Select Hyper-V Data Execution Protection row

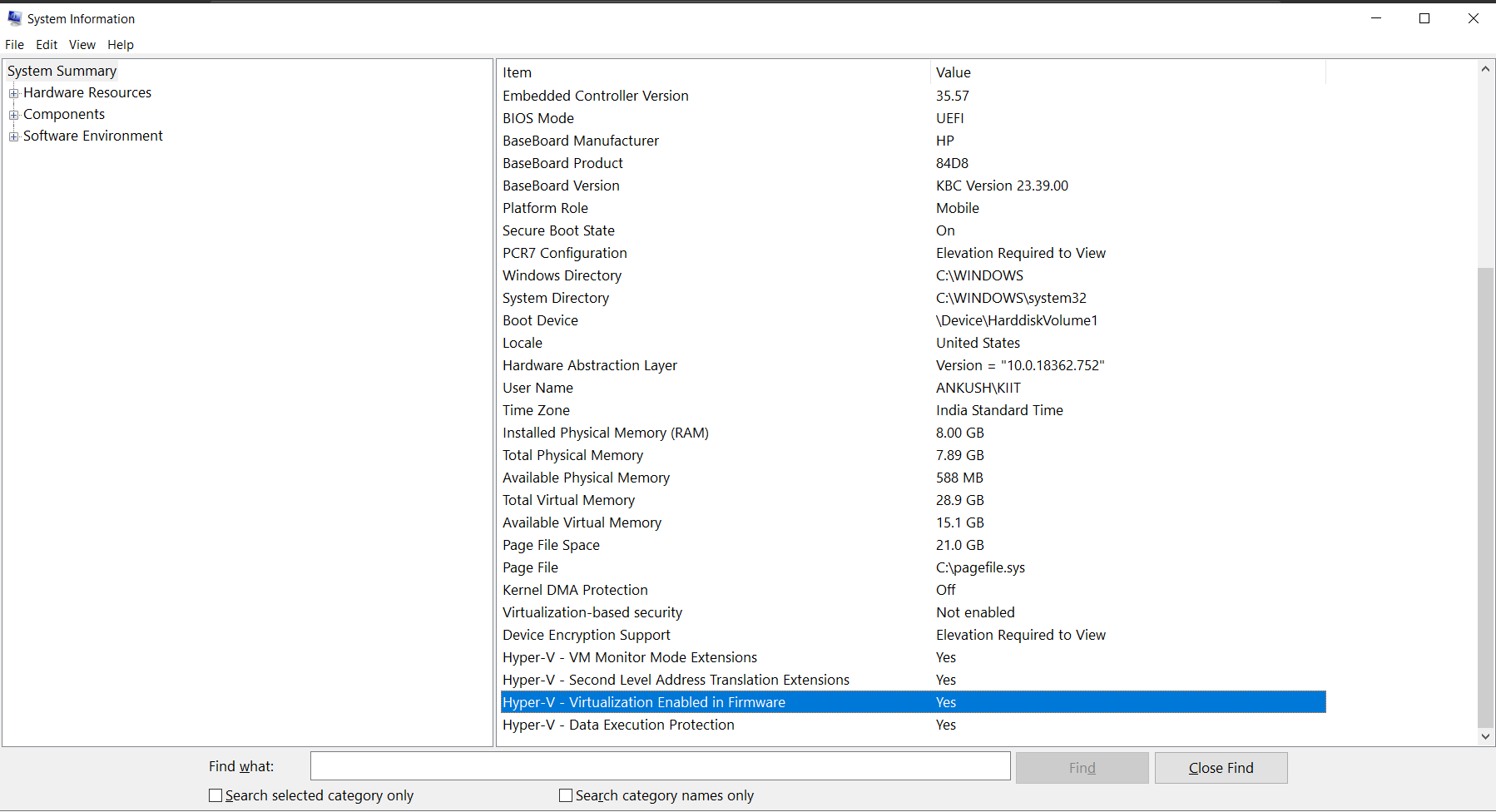(913, 725)
